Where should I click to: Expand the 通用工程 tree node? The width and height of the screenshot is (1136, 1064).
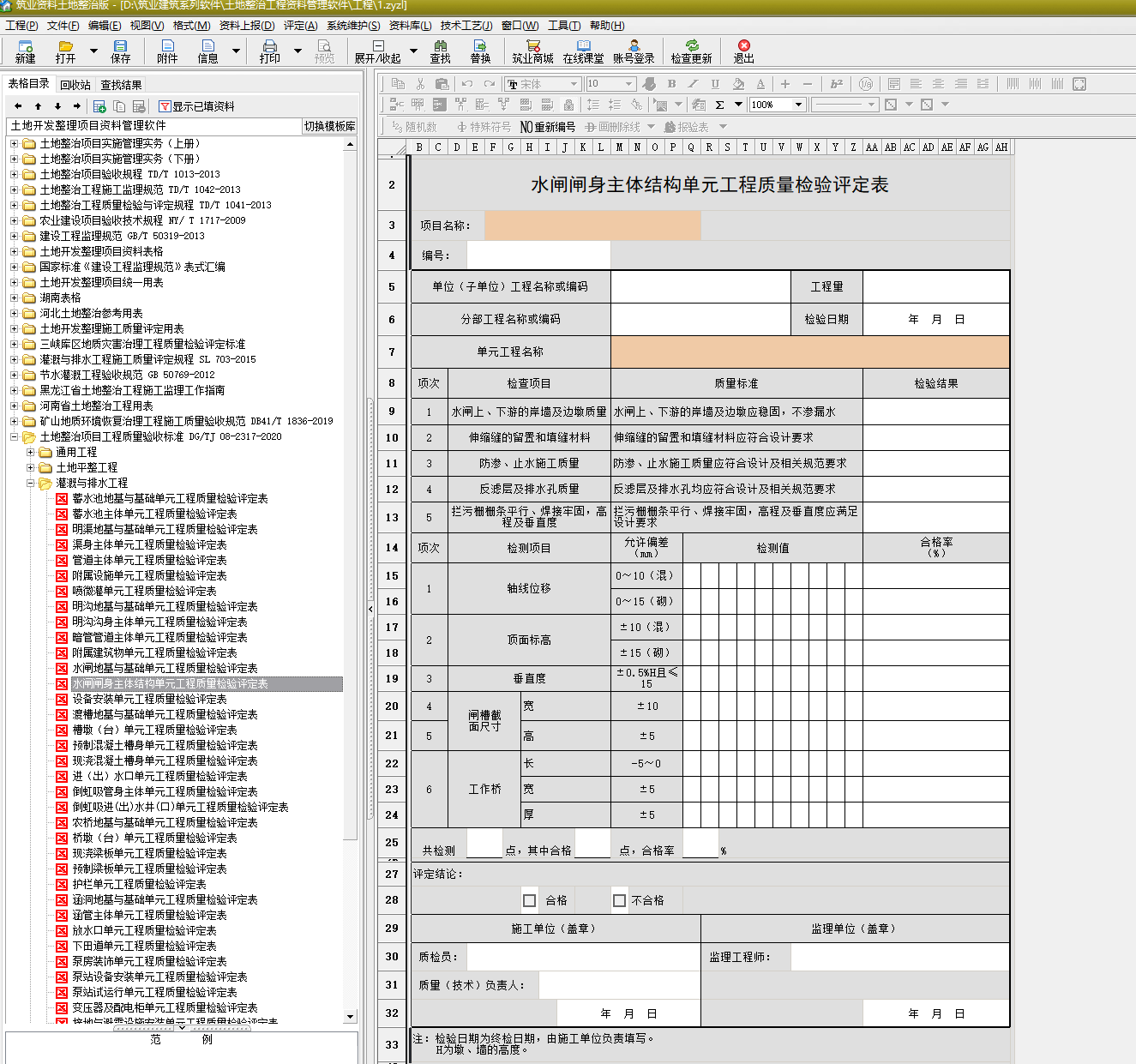[31, 452]
